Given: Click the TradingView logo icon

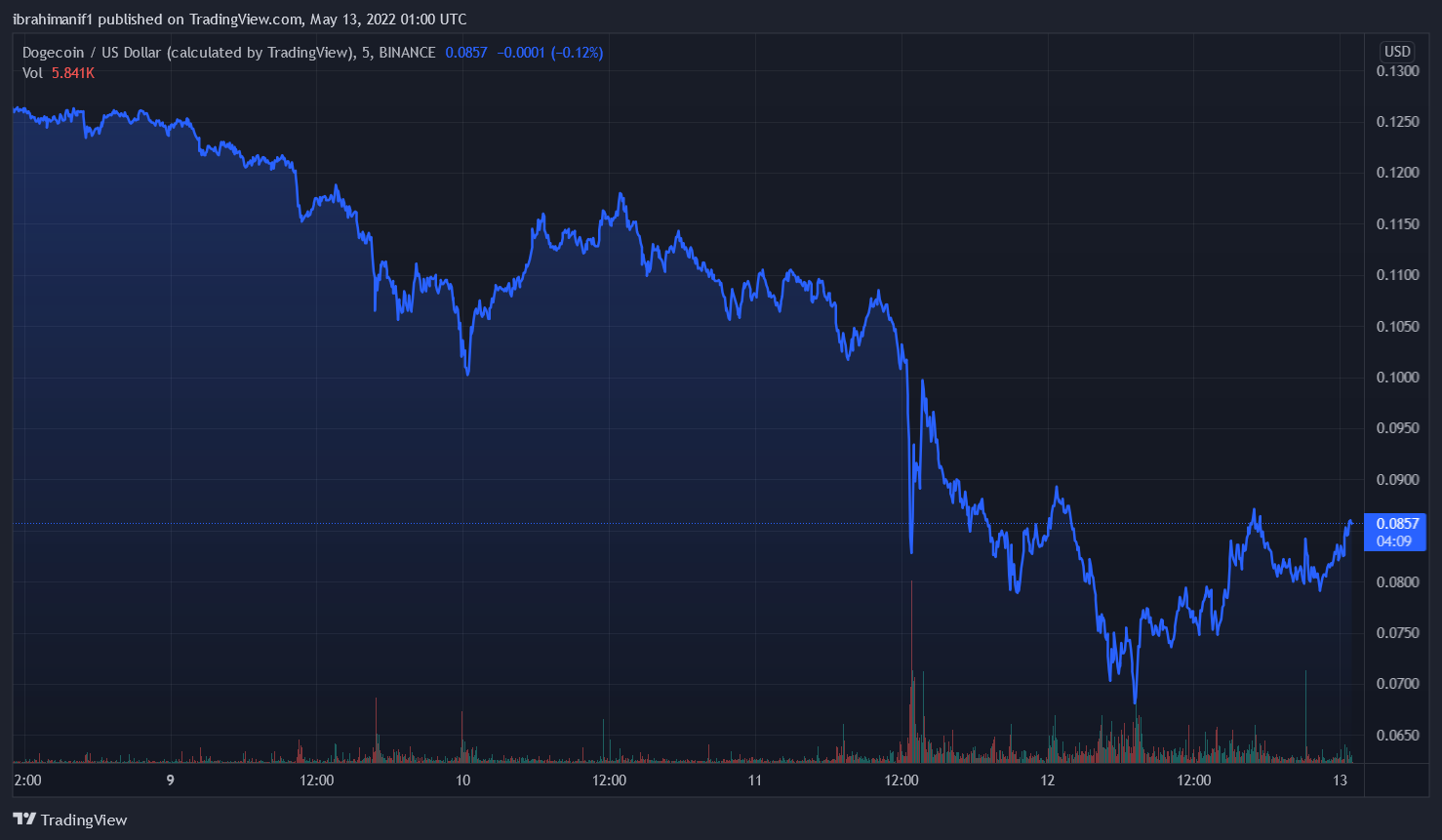Looking at the screenshot, I should pyautogui.click(x=24, y=820).
